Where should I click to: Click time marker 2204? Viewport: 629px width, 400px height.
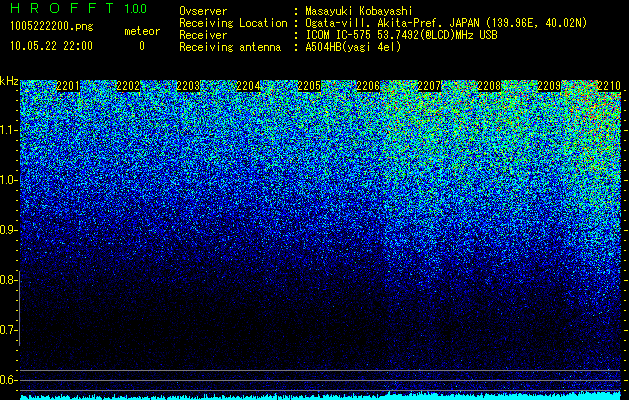tap(248, 86)
